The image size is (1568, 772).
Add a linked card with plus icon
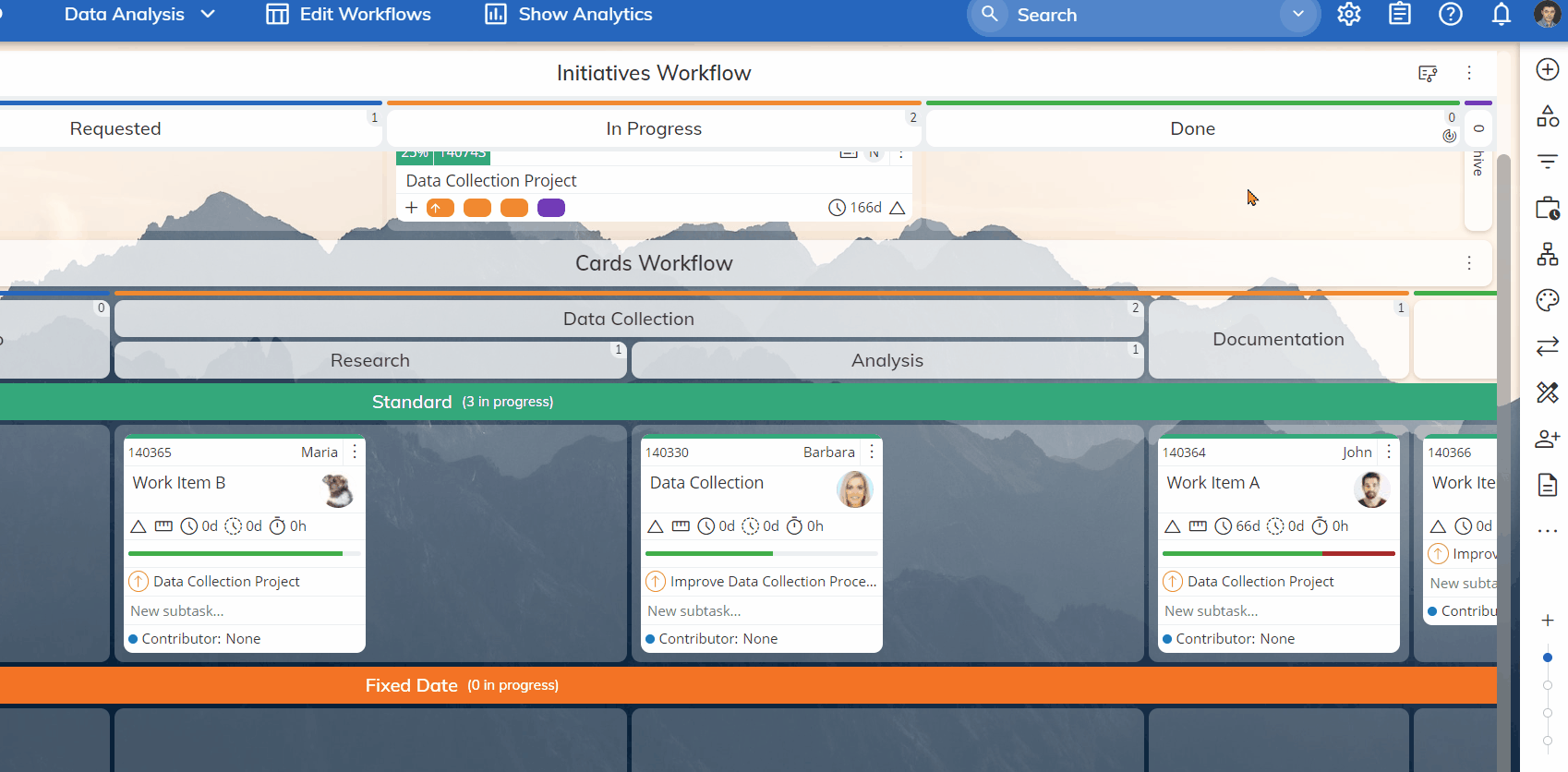(412, 208)
